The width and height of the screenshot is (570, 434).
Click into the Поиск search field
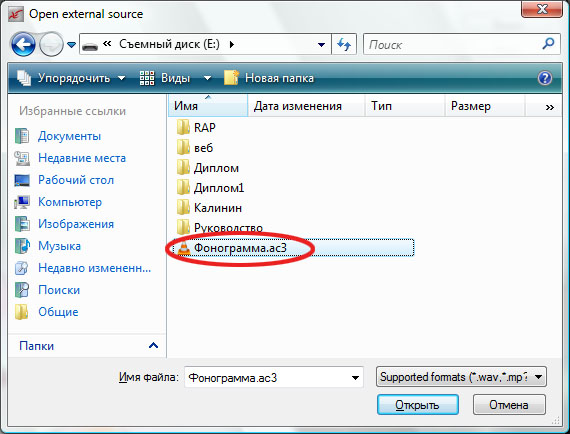453,45
